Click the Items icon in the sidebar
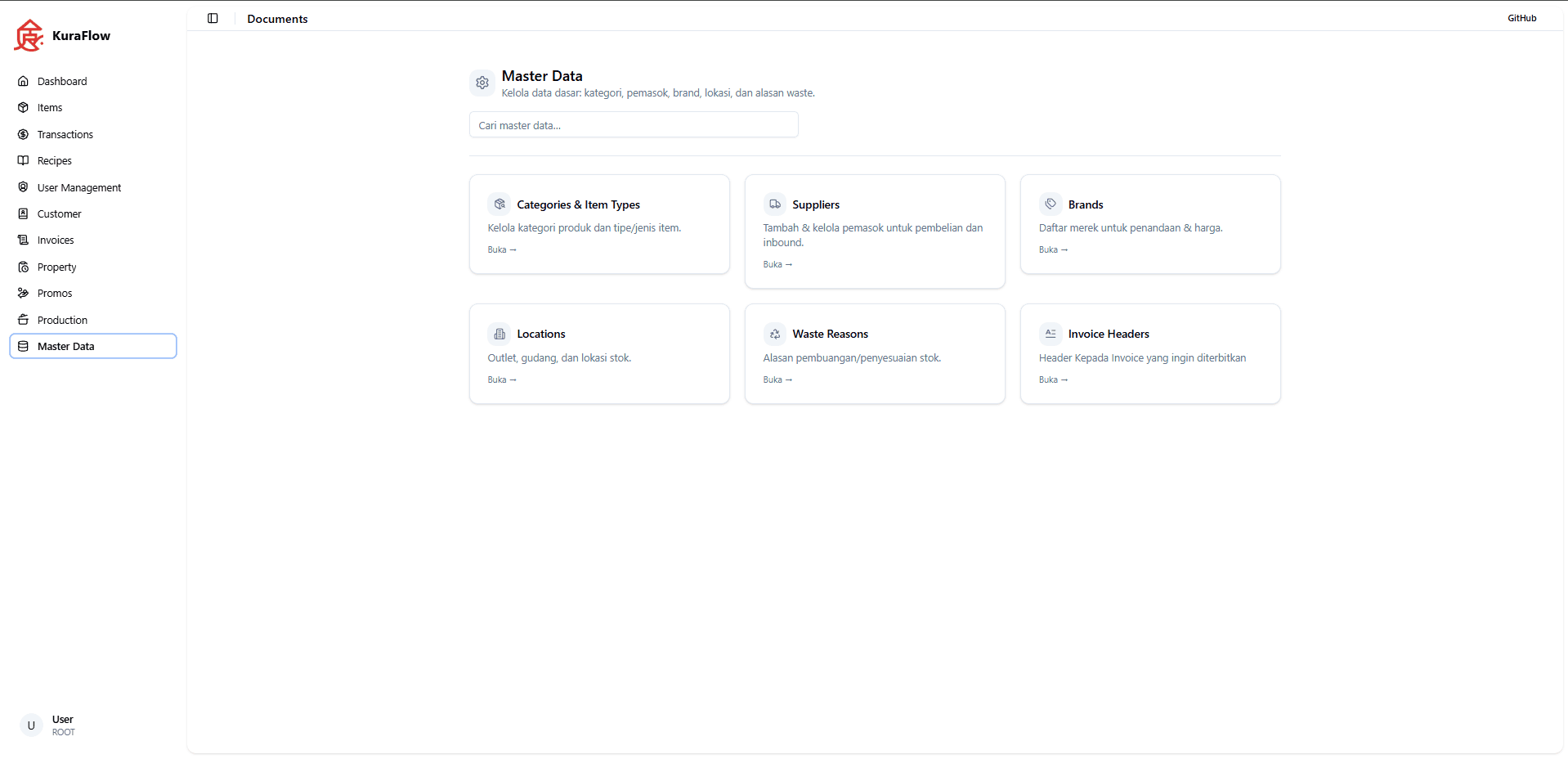The width and height of the screenshot is (1568, 759). click(x=23, y=107)
